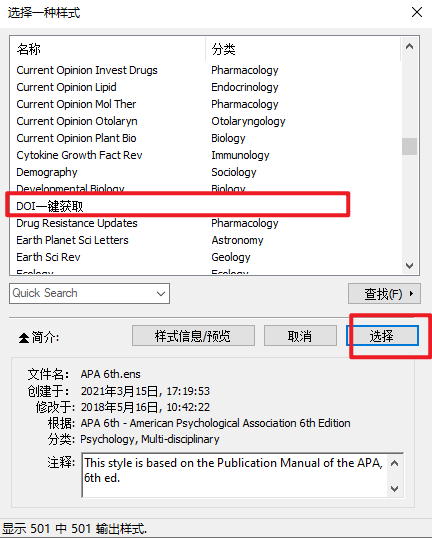Sort by 分类 column header
432x538 pixels.
pyautogui.click(x=303, y=49)
